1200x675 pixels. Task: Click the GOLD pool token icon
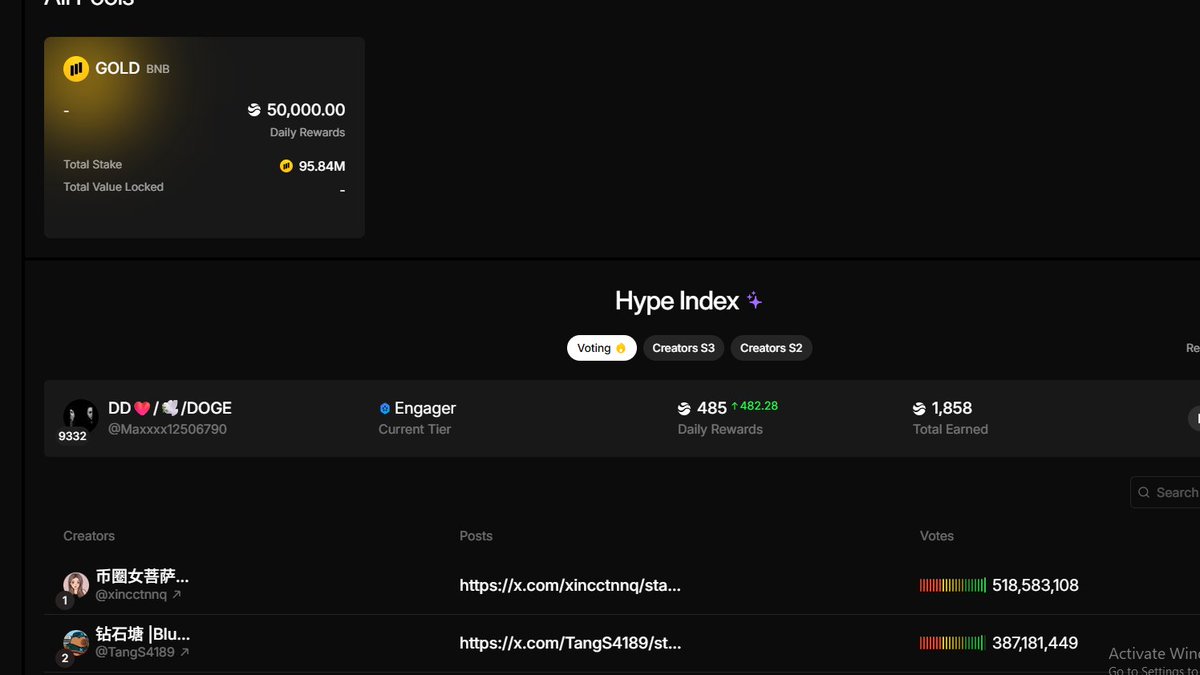coord(77,68)
